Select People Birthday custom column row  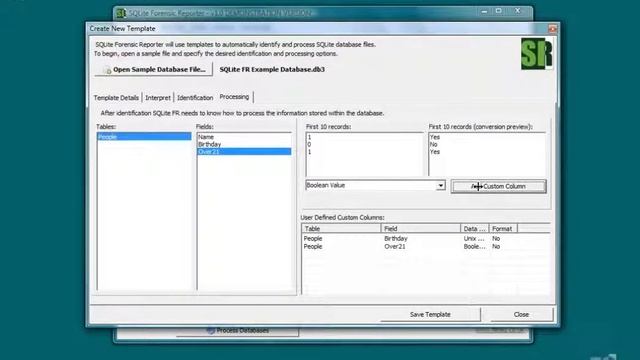pyautogui.click(x=426, y=238)
